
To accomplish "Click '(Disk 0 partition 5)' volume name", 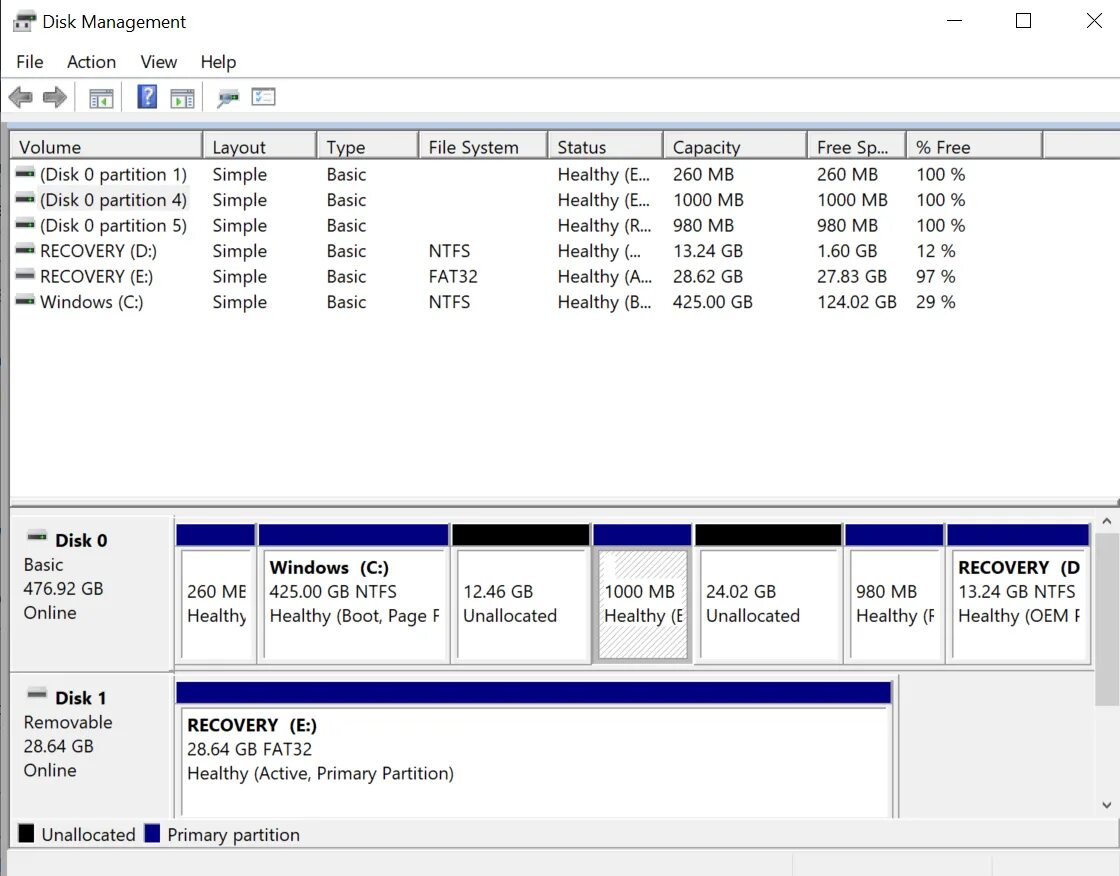I will pyautogui.click(x=113, y=226).
